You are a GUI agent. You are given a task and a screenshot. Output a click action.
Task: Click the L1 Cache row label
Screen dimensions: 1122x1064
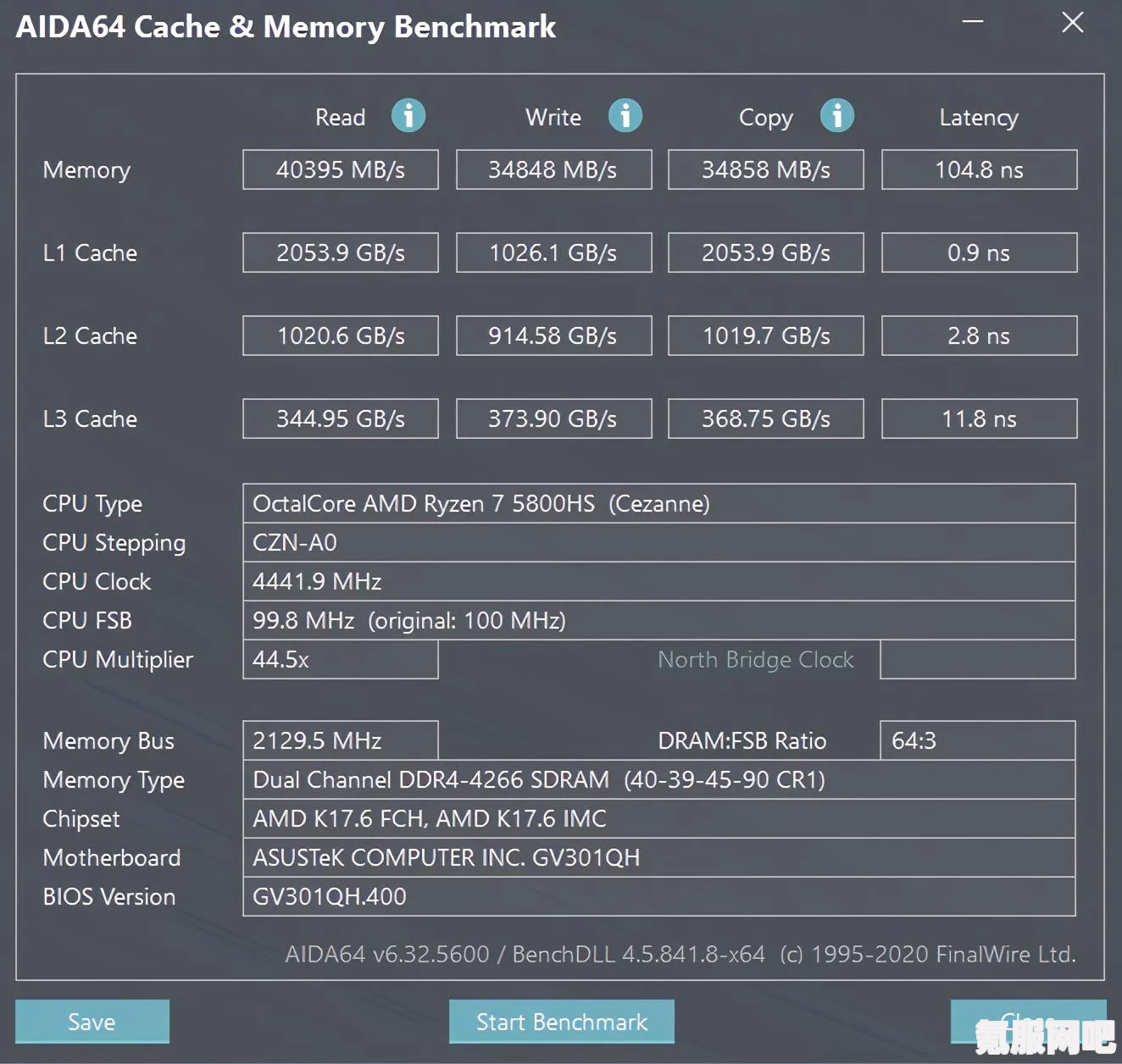[90, 252]
